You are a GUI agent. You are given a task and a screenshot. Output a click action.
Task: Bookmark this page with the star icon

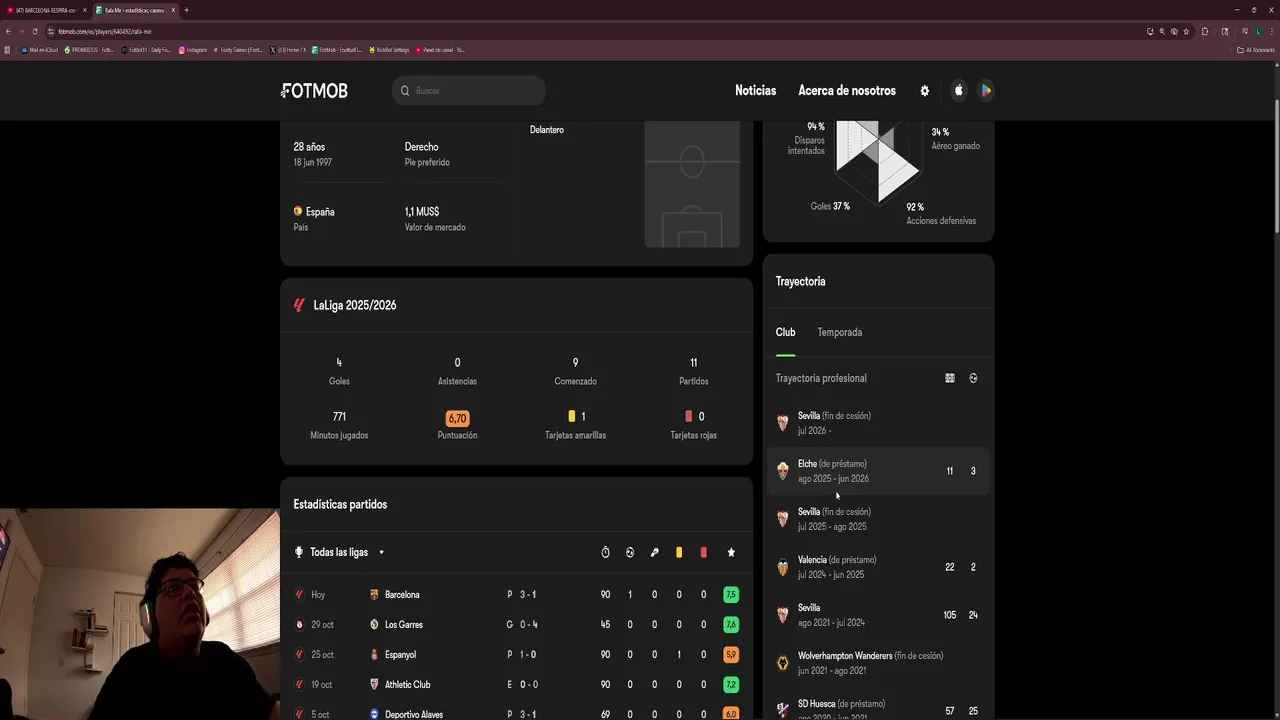tap(1186, 31)
